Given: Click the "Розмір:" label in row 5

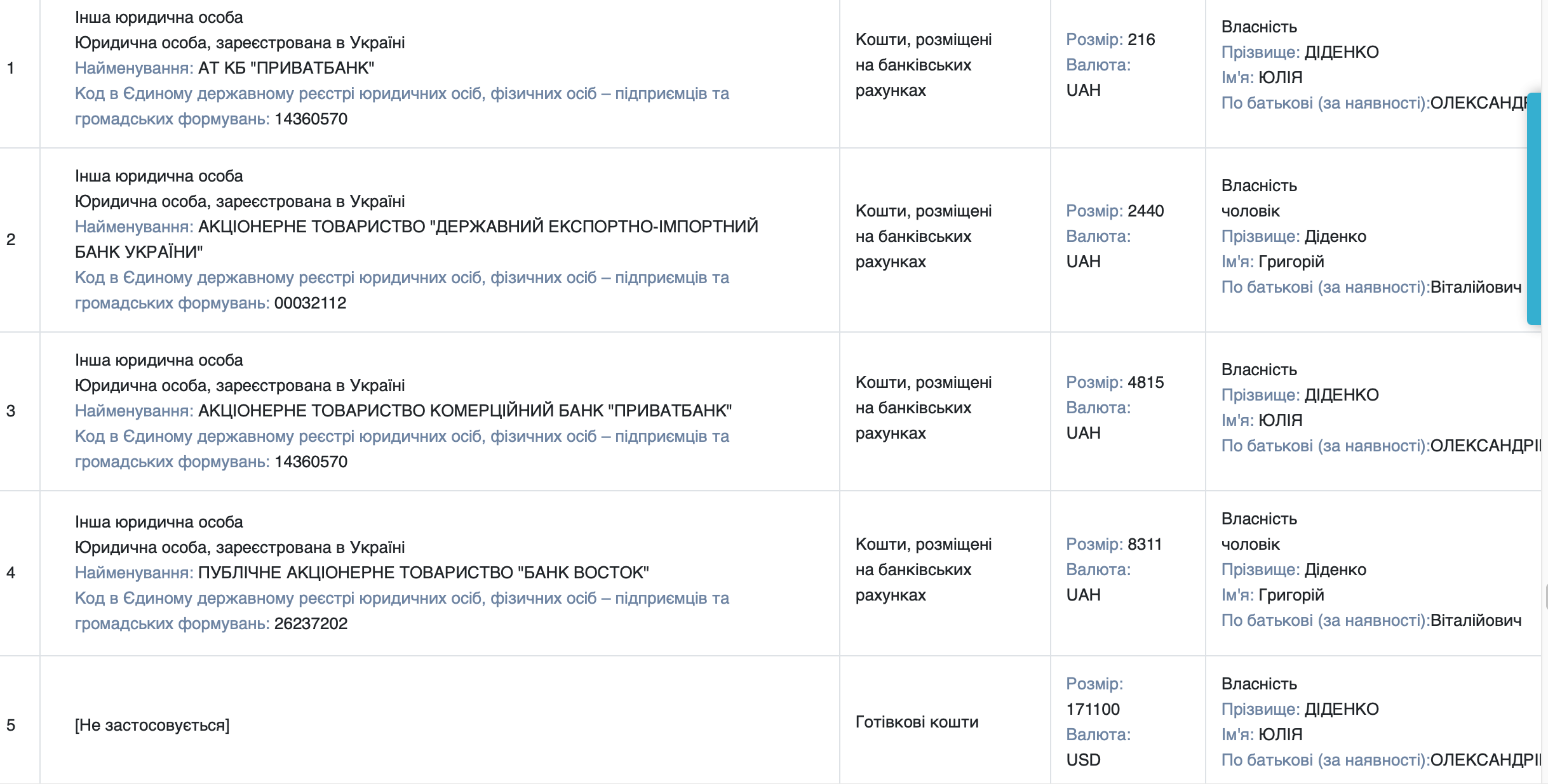Looking at the screenshot, I should click(x=1094, y=684).
